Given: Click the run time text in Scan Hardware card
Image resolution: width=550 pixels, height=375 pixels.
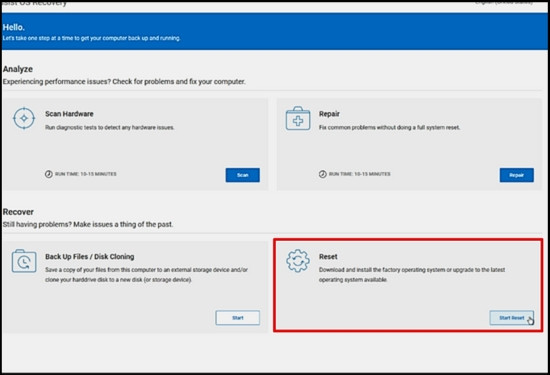Looking at the screenshot, I should [86, 174].
